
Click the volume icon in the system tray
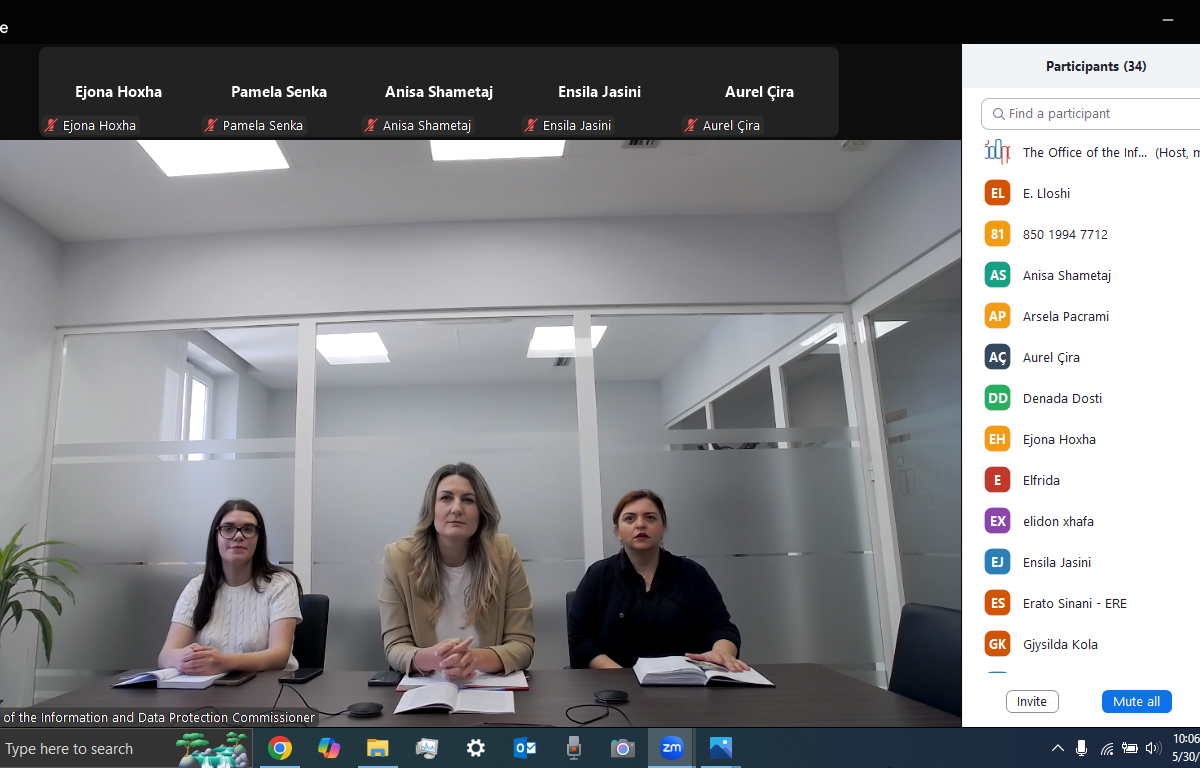1153,748
